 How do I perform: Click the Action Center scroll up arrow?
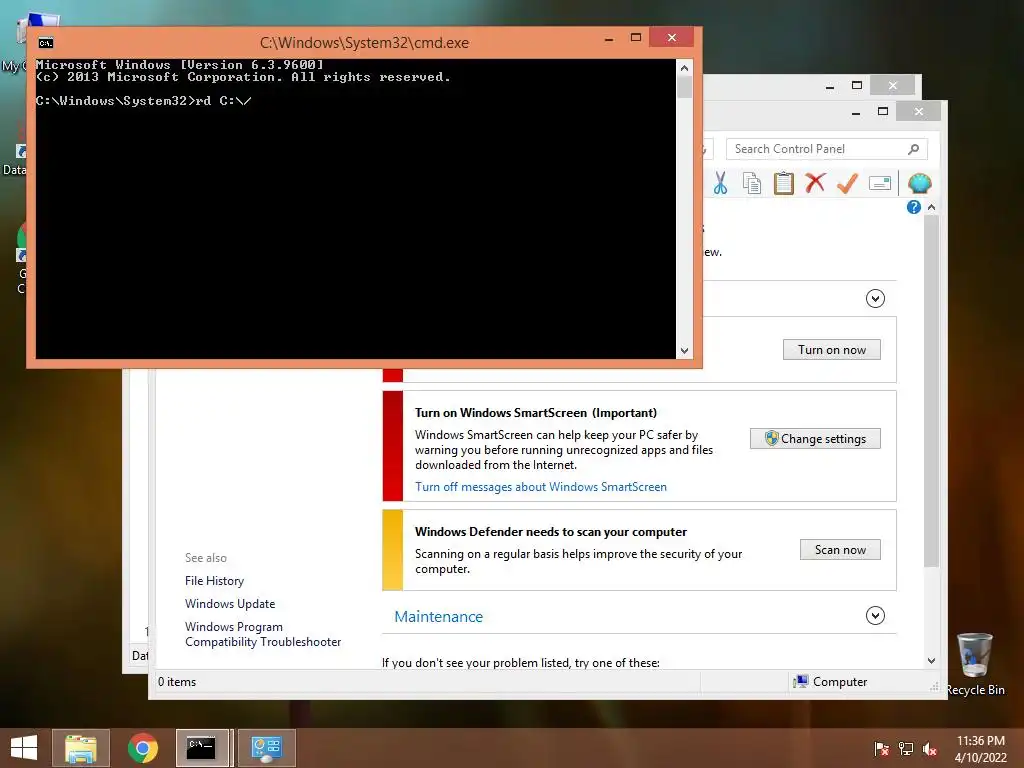(x=932, y=207)
